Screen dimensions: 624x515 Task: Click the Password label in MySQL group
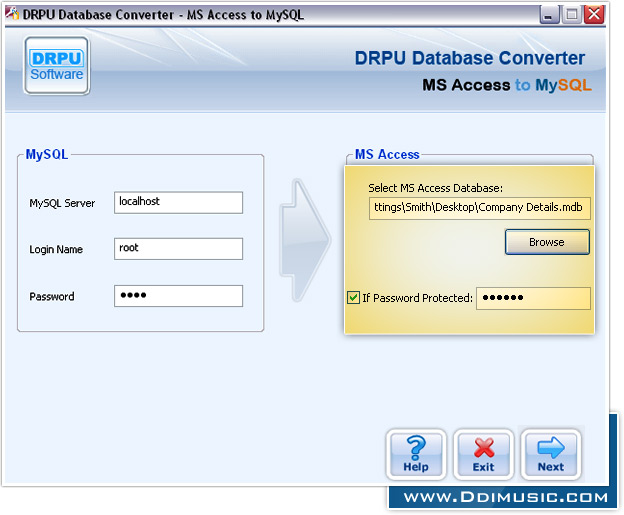pos(52,297)
